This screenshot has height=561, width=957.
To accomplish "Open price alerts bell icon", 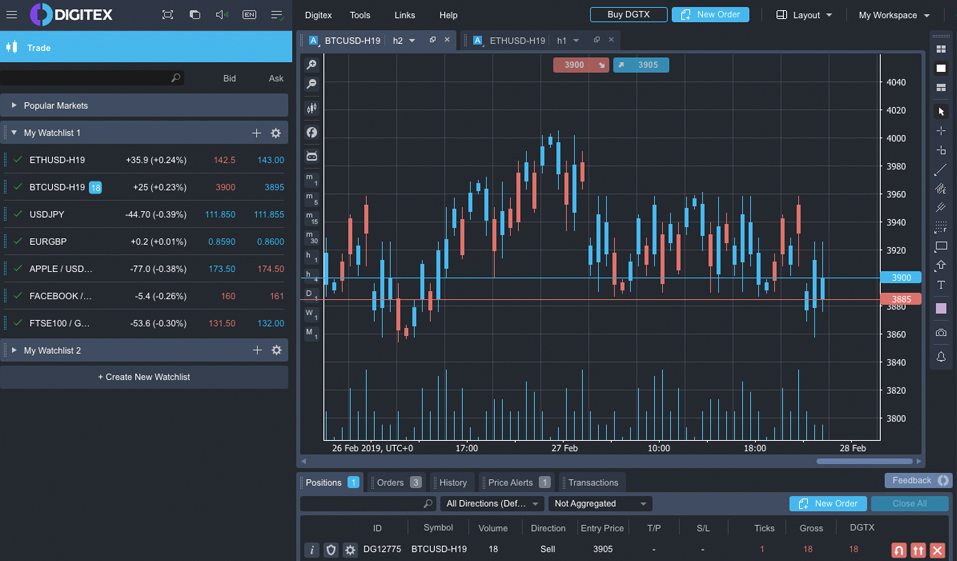I will tap(941, 357).
